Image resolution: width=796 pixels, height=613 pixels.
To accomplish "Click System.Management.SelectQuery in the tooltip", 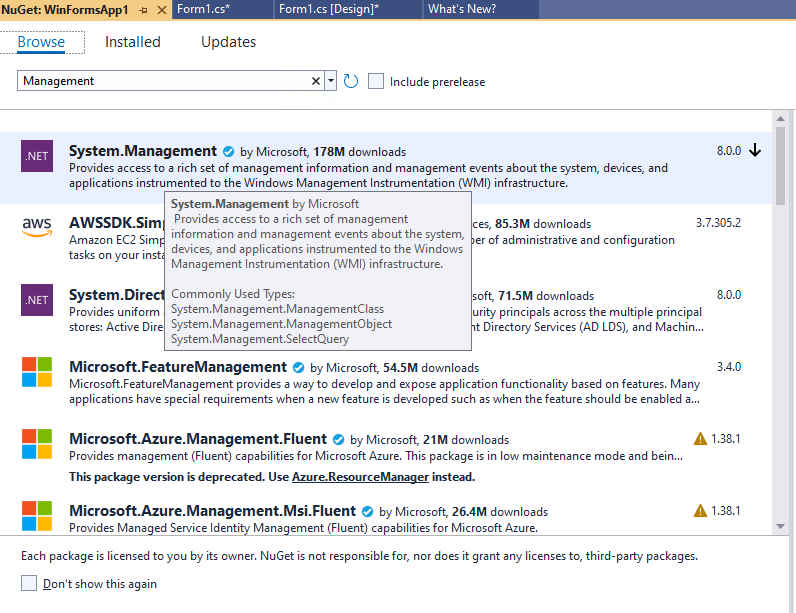I will [x=259, y=339].
